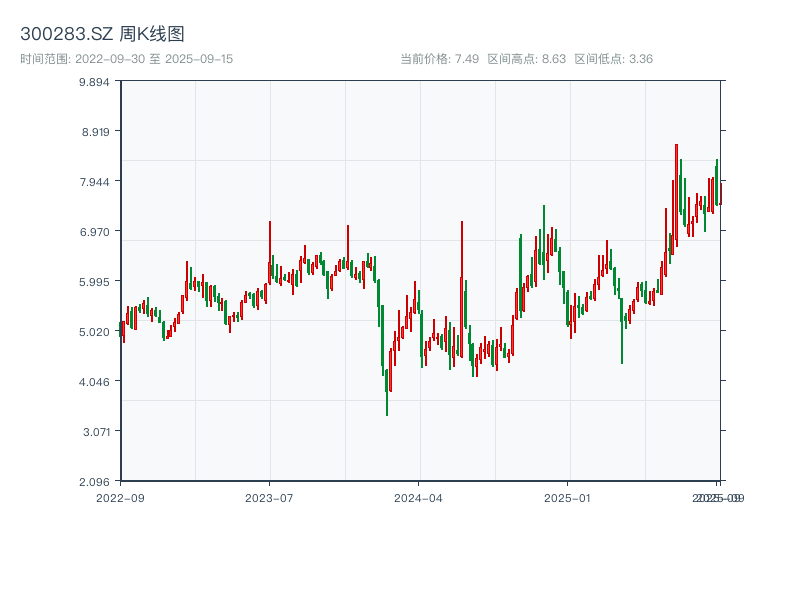This screenshot has width=800, height=600.
Task: Click y-axis value 6.970
Action: (x=94, y=232)
